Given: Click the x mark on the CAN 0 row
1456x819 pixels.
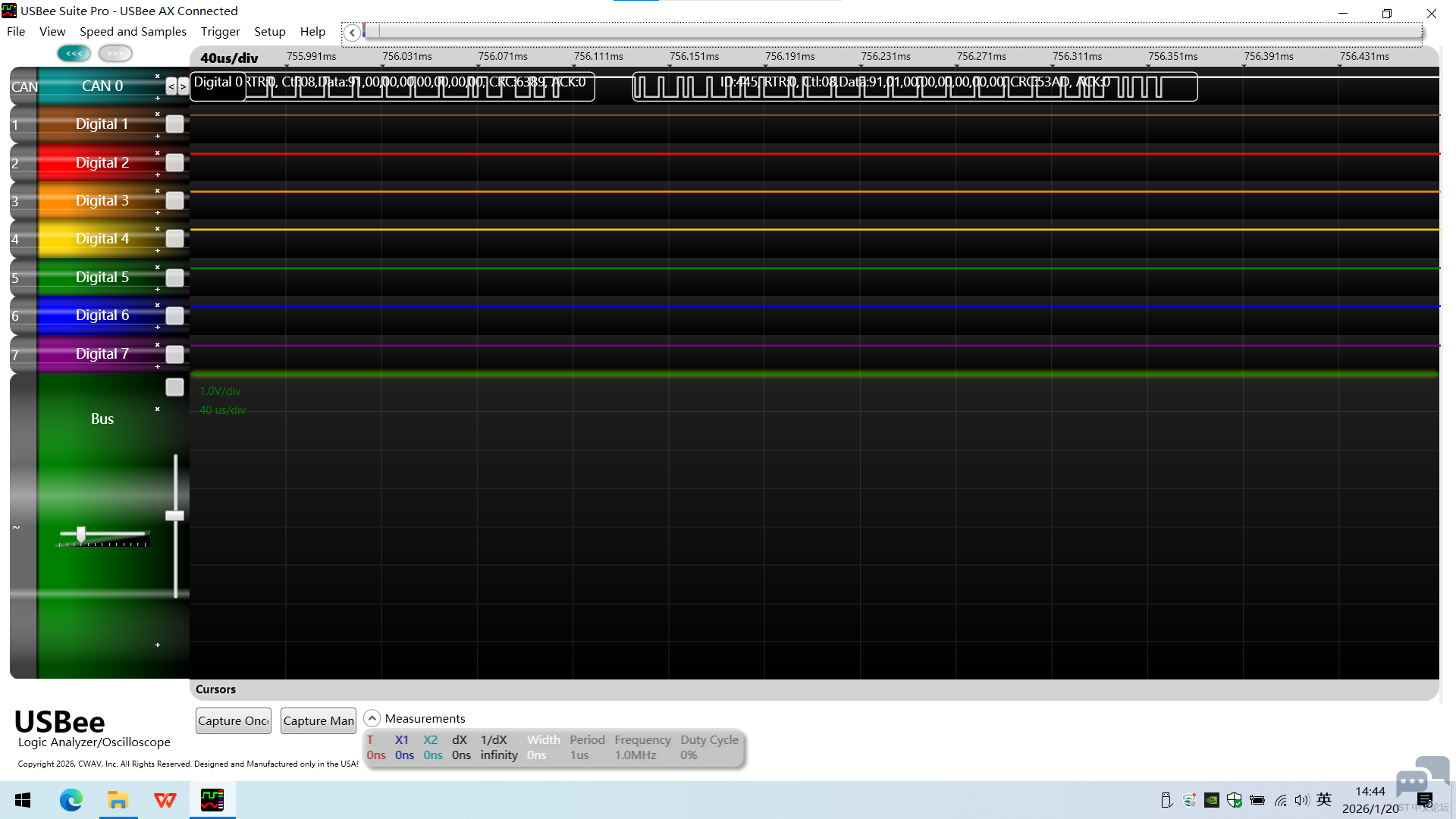Looking at the screenshot, I should (x=158, y=76).
